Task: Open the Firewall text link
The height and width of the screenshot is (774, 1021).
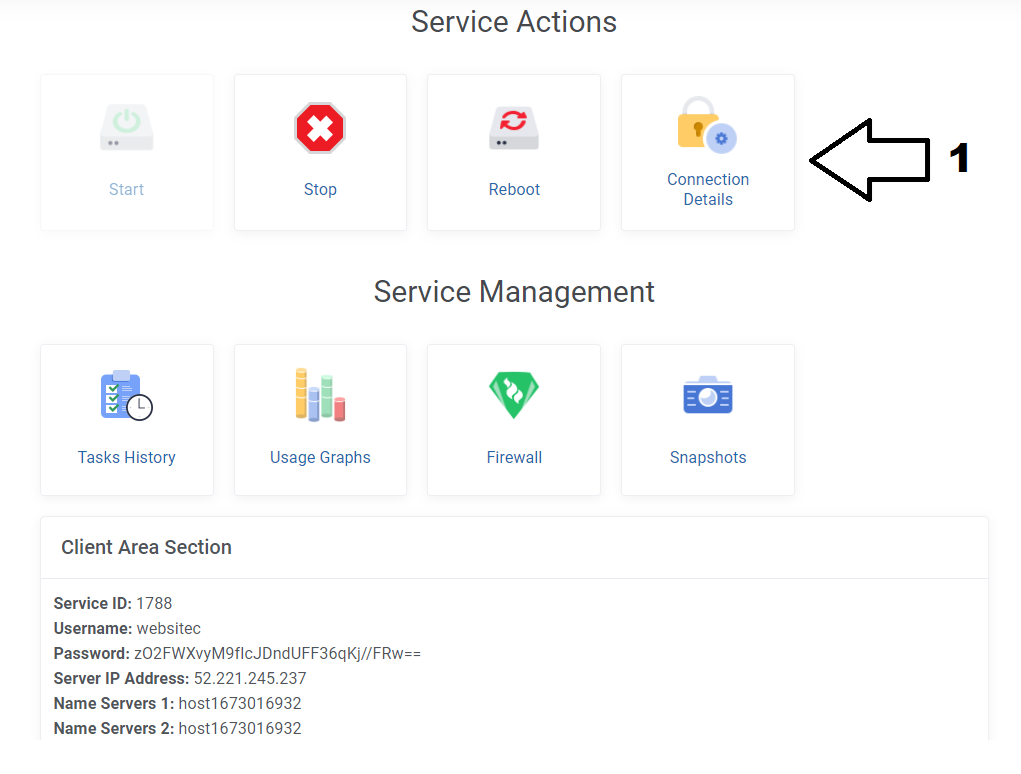Action: tap(514, 458)
